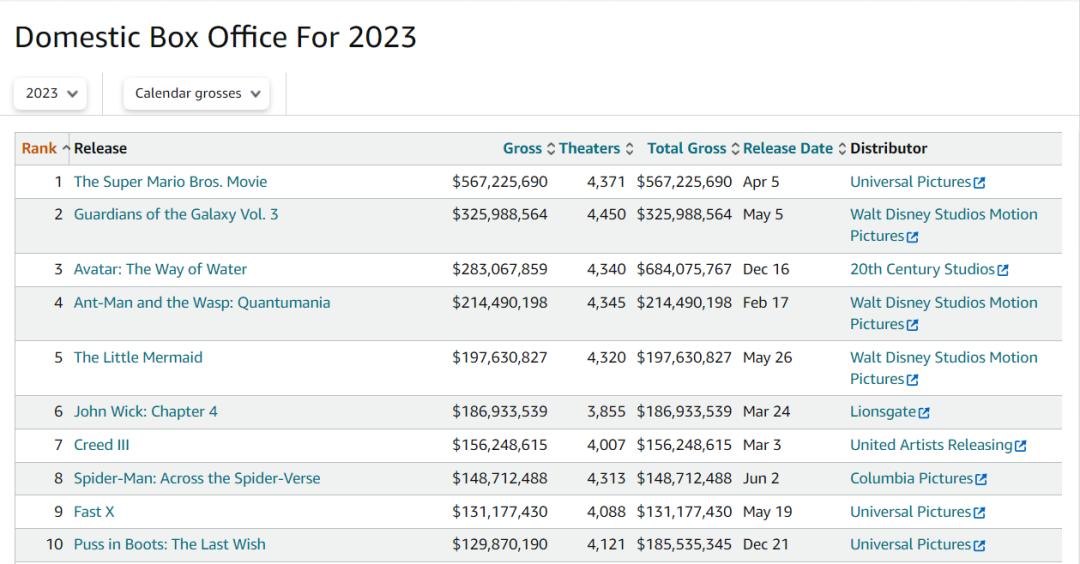The height and width of the screenshot is (564, 1080).
Task: Open the 2023 year dropdown
Action: click(x=51, y=93)
